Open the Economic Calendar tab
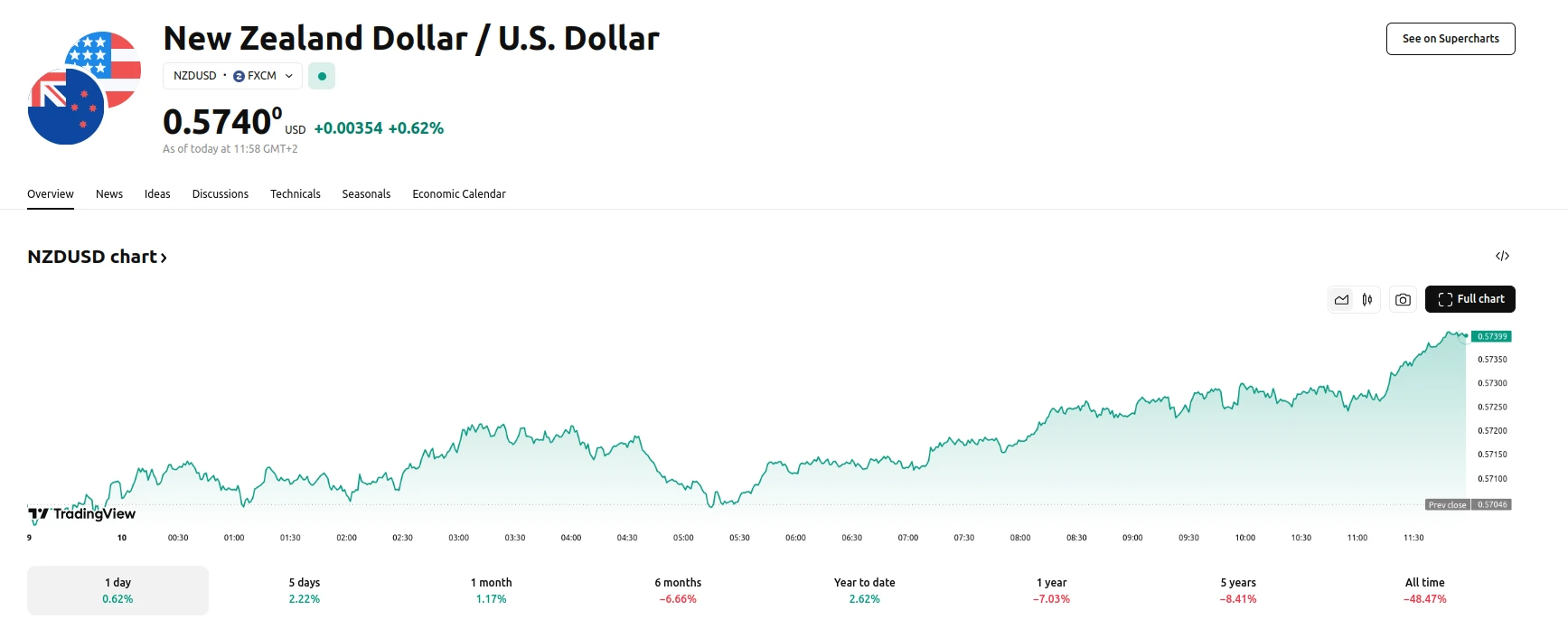 click(459, 193)
